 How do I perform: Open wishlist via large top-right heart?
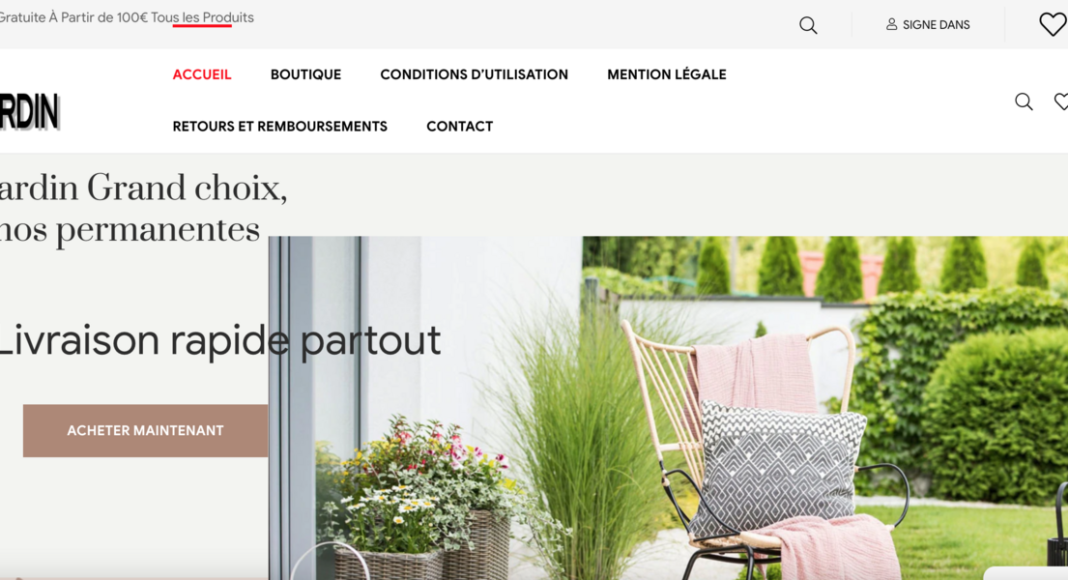1053,25
